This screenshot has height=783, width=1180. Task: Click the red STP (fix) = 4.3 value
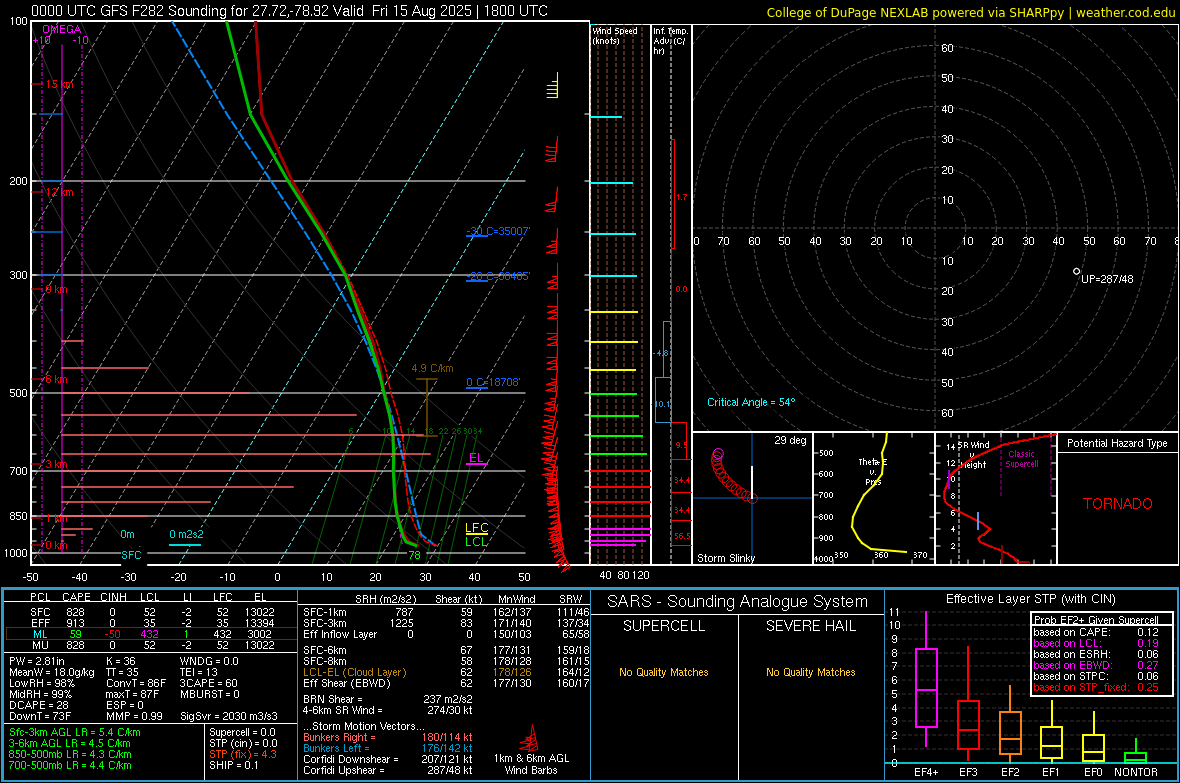click(243, 754)
